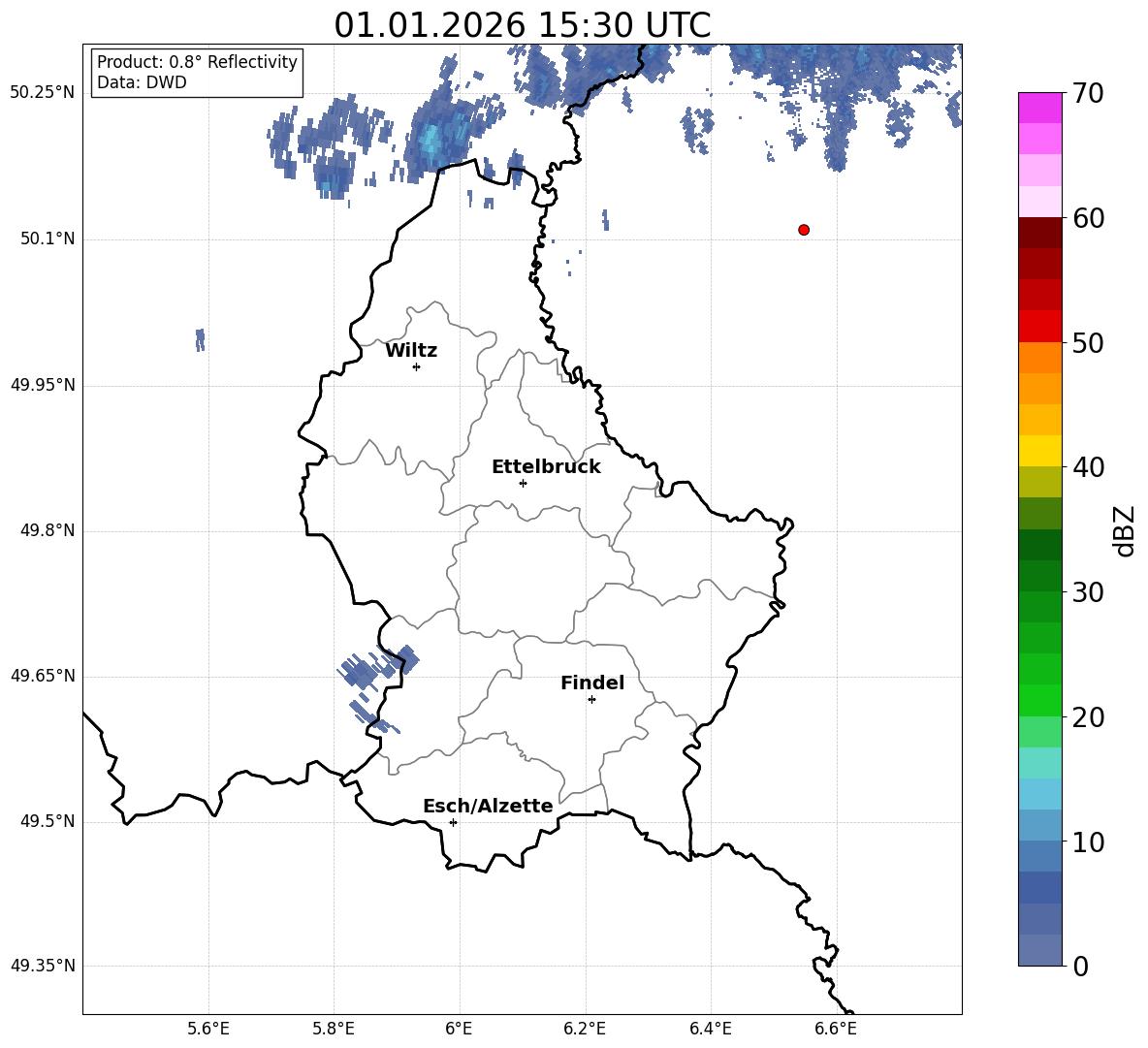Pick the light cyan colorbar segment above 10

(1040, 794)
